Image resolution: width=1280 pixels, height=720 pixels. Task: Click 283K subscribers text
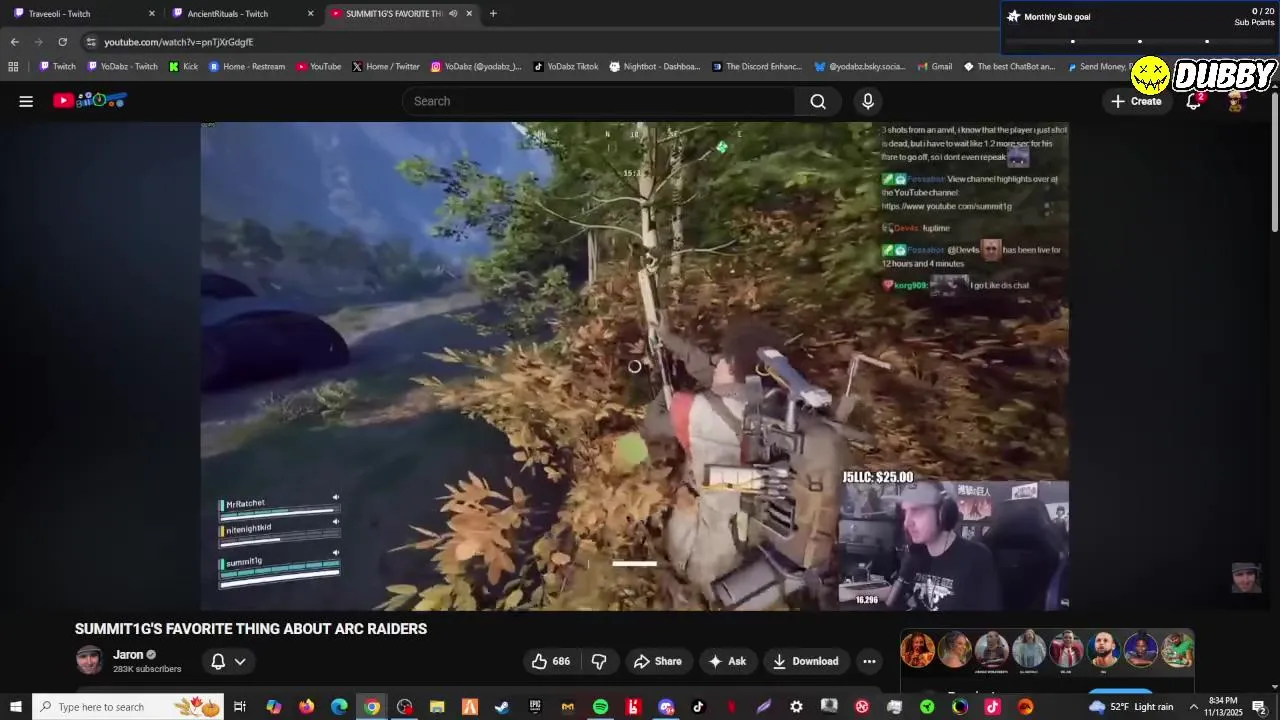point(147,669)
